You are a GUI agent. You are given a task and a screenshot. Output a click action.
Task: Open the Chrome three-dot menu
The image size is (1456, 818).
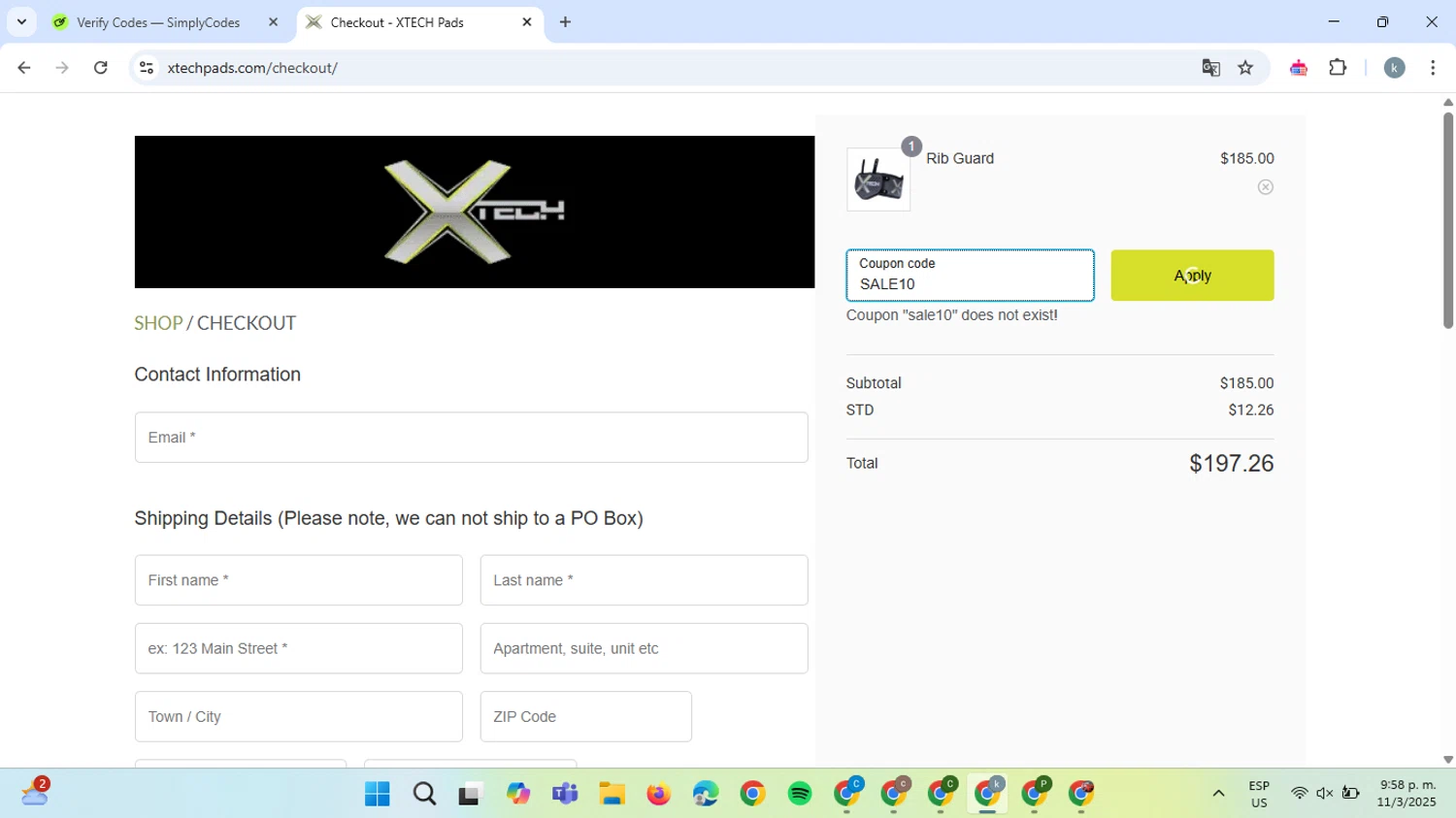1433,68
